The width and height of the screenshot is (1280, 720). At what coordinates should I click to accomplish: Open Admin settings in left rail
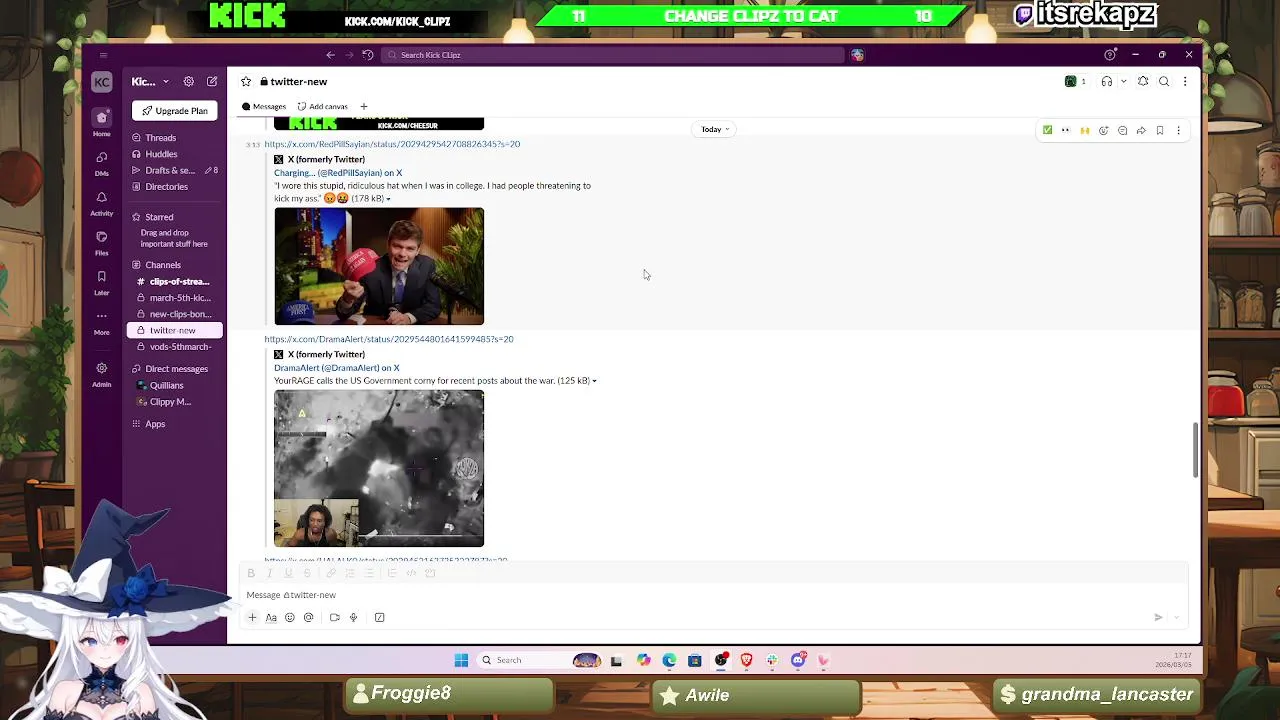[x=101, y=373]
